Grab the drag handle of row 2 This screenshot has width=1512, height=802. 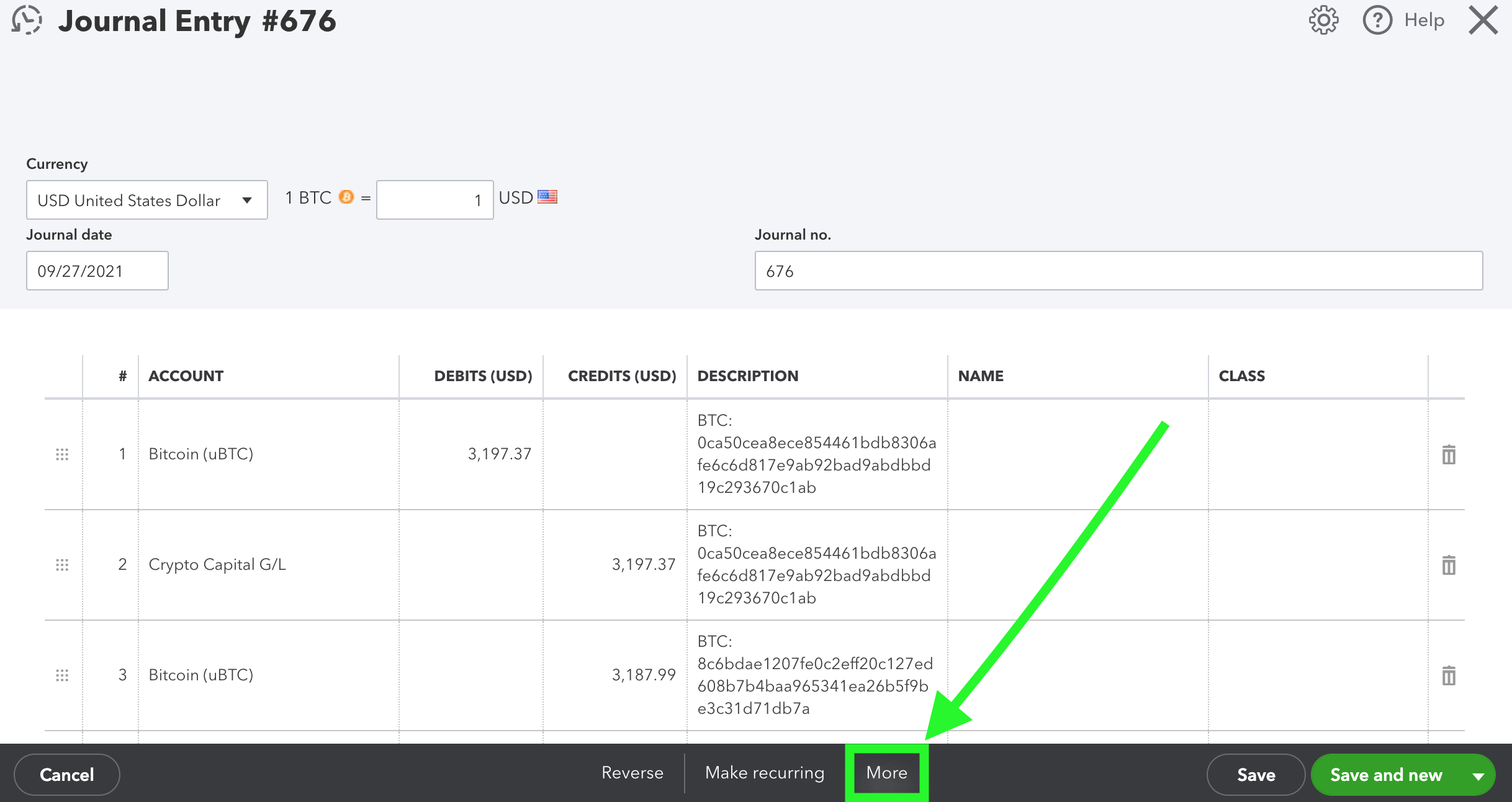coord(62,565)
